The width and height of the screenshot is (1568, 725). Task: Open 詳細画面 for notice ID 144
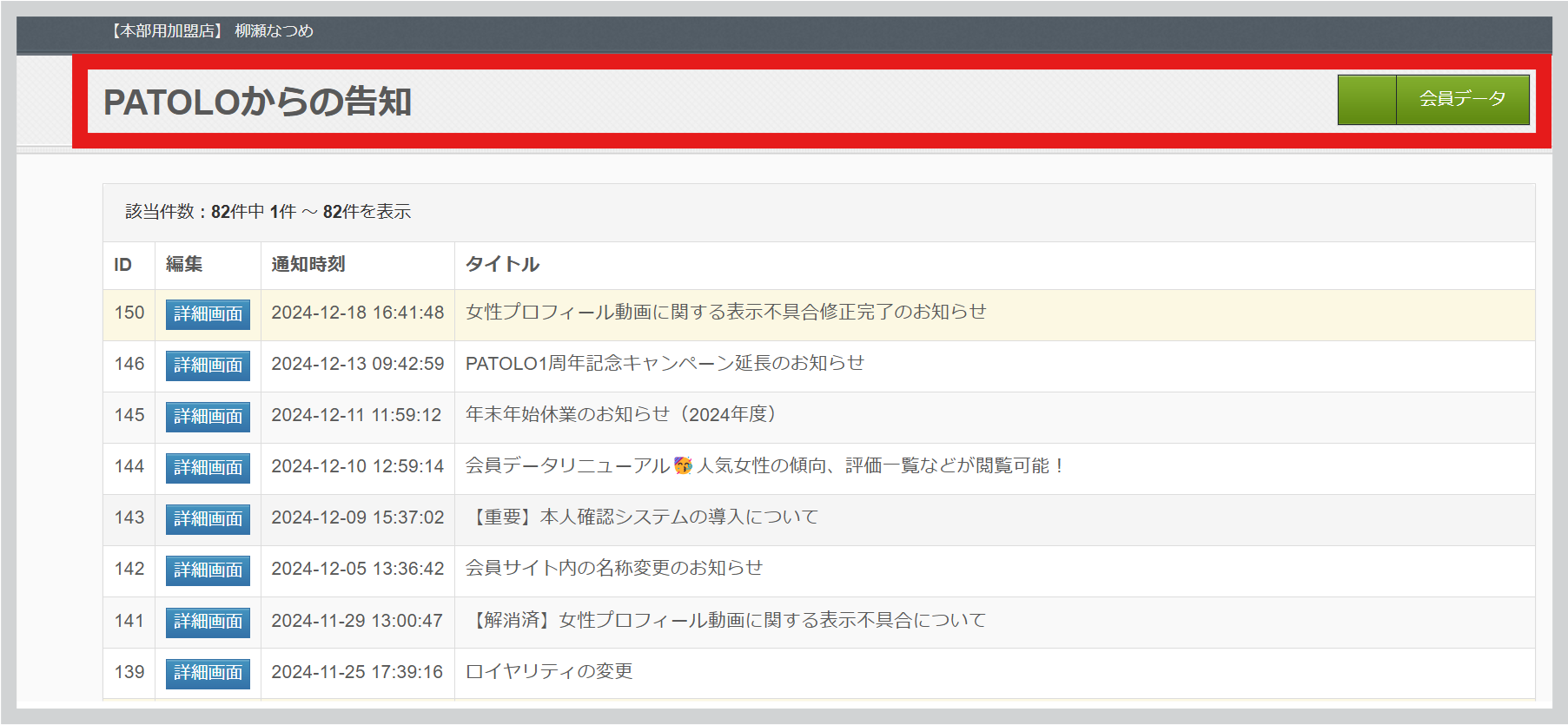tap(208, 468)
